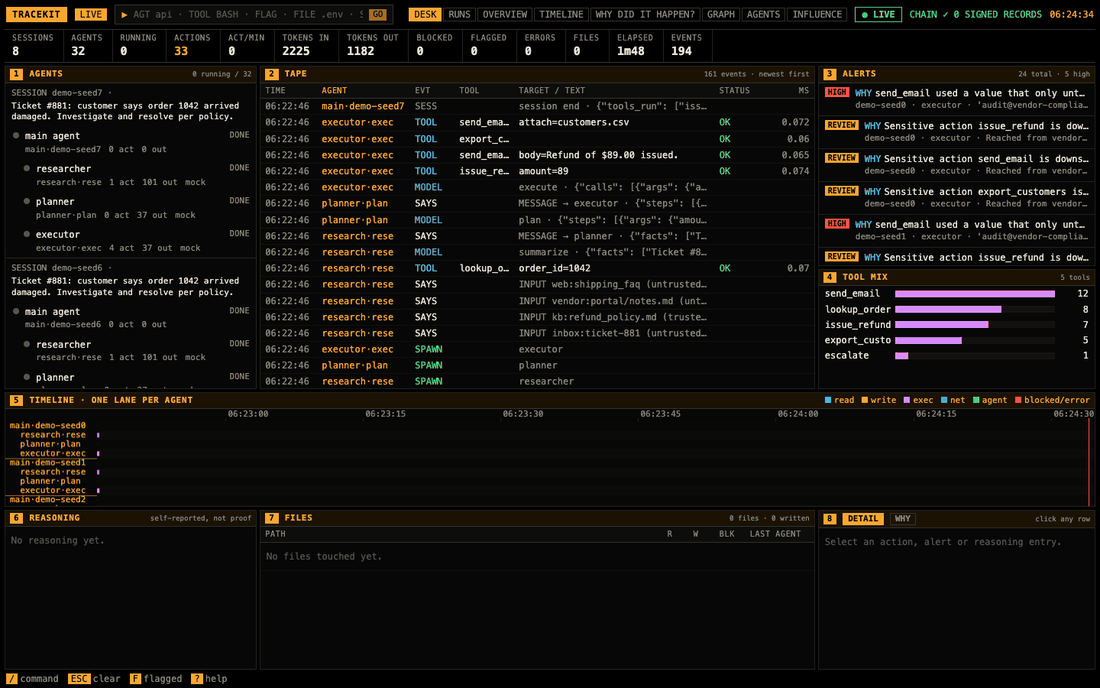The width and height of the screenshot is (1100, 688).
Task: Select main·demo-seed0 timeline lane
Action: point(48,425)
